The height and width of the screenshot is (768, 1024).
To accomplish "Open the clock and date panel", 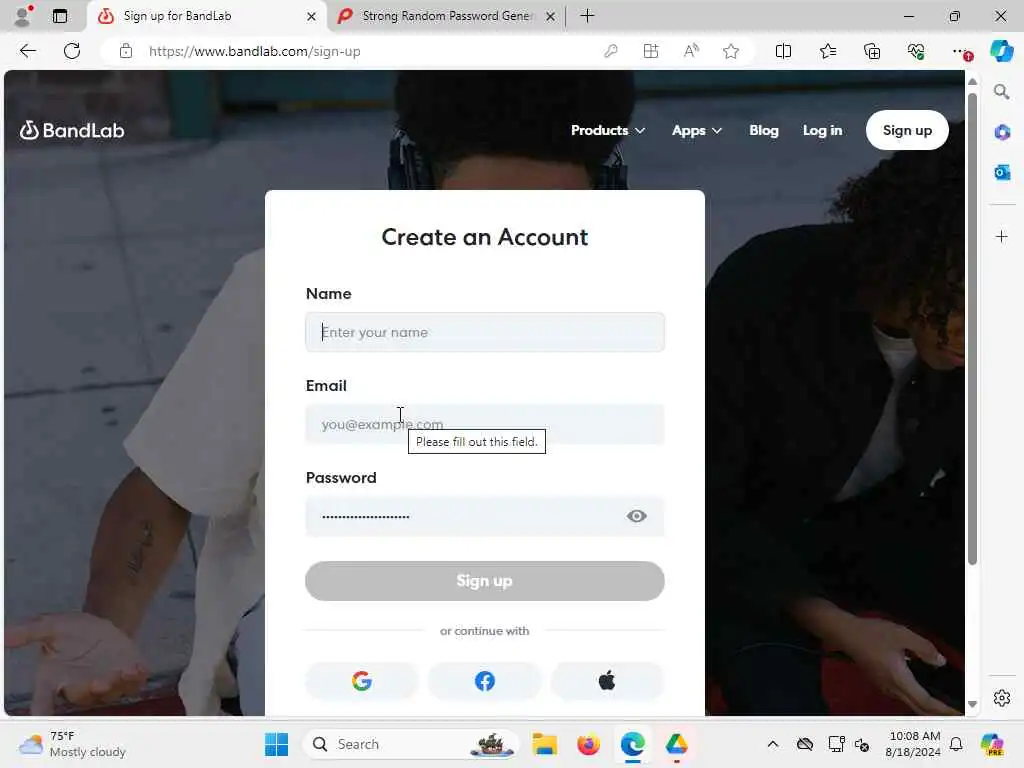I will tap(913, 744).
